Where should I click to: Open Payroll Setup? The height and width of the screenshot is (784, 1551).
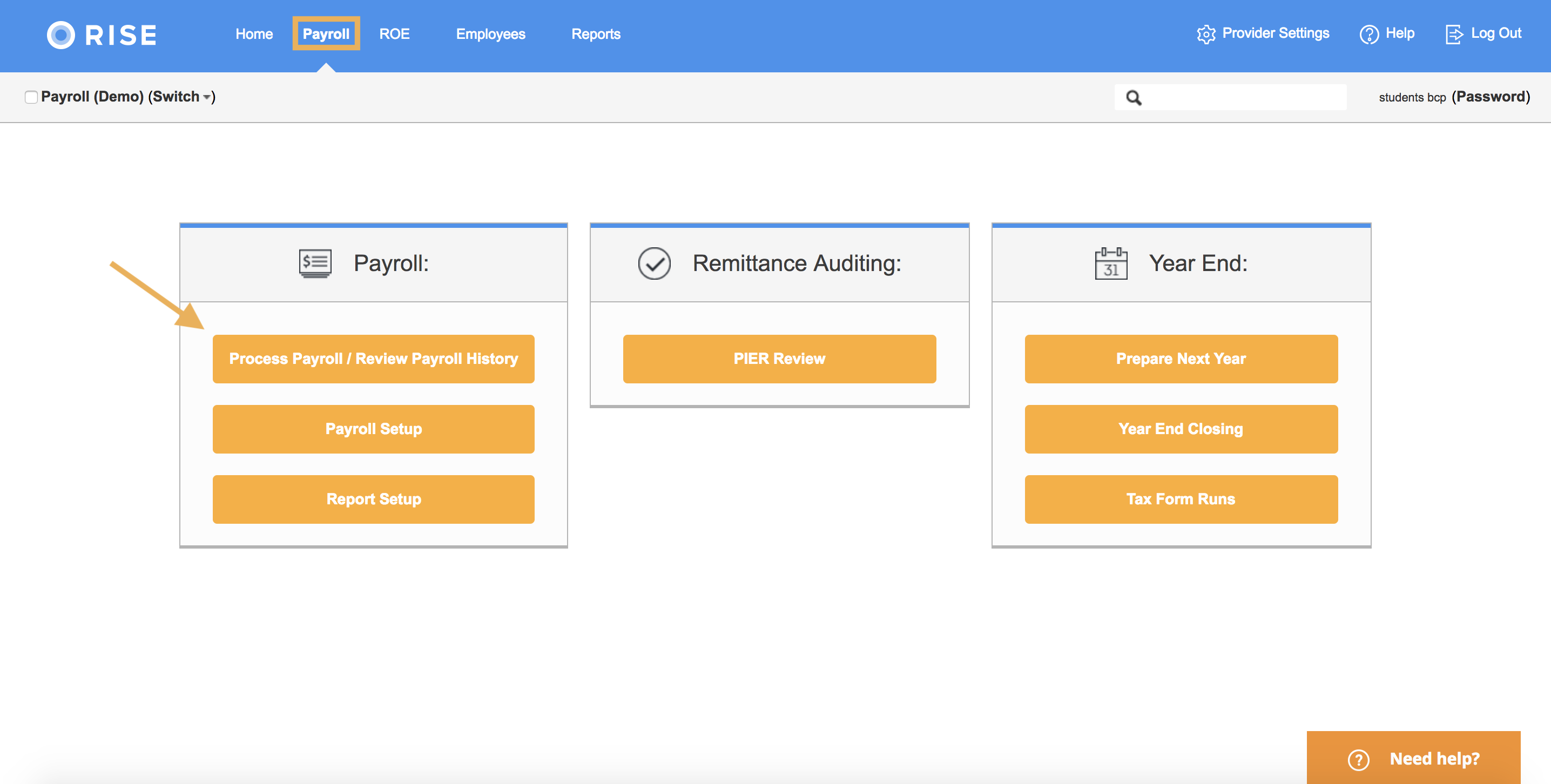coord(373,429)
